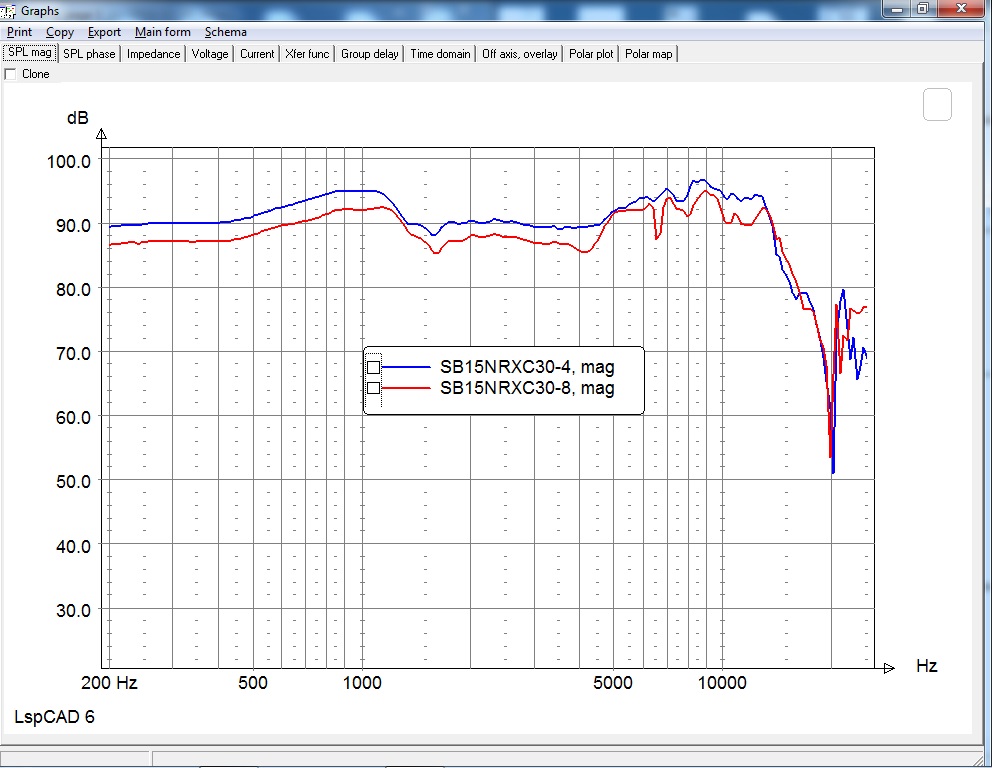Click the 50.0 dB axis value

click(x=73, y=481)
